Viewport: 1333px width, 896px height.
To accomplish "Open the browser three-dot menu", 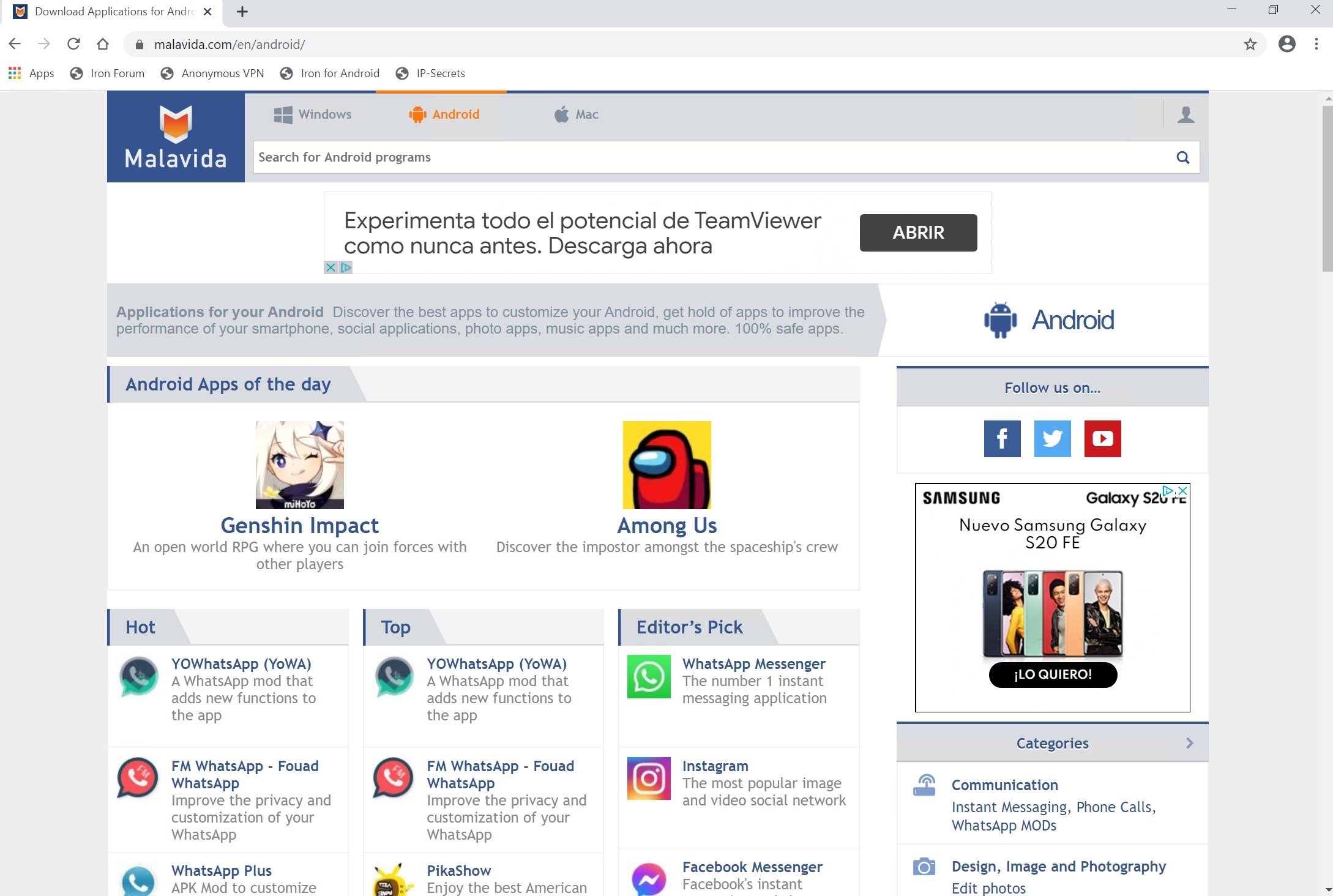I will tap(1316, 44).
